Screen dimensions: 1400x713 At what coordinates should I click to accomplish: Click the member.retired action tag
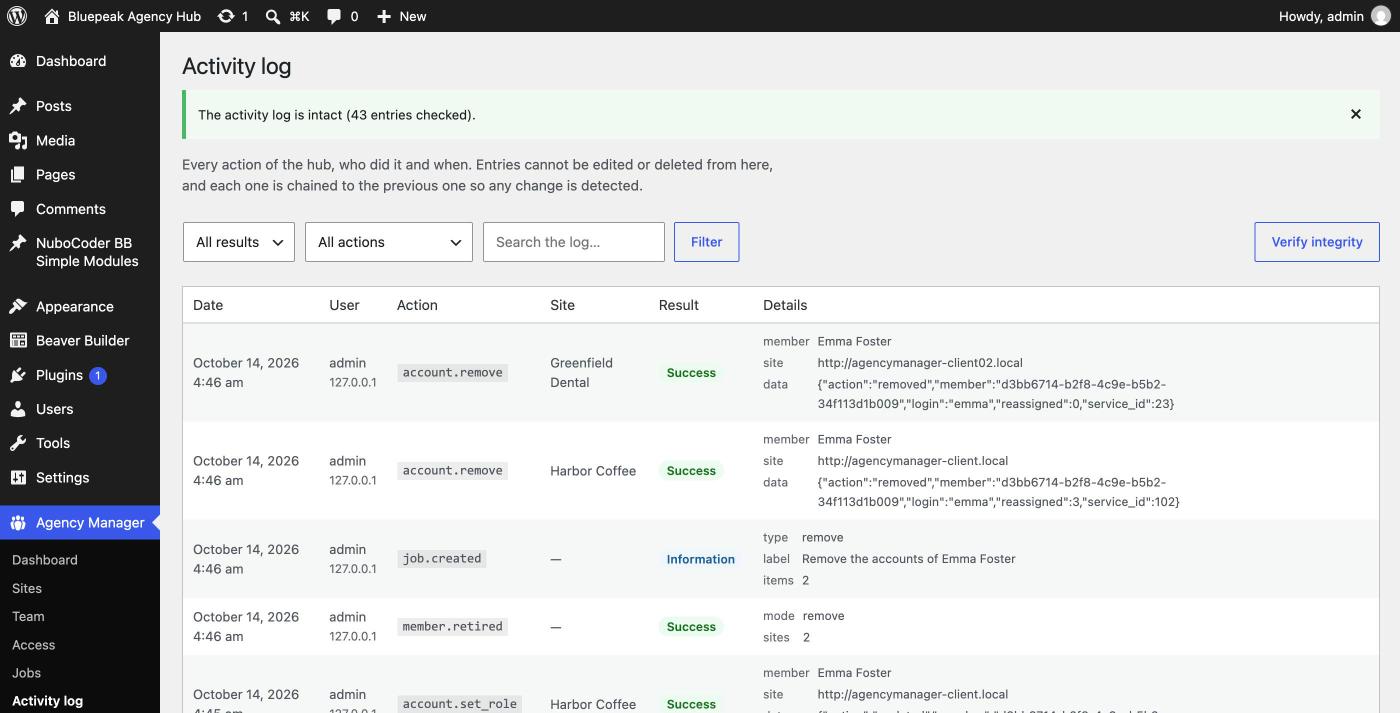point(452,626)
